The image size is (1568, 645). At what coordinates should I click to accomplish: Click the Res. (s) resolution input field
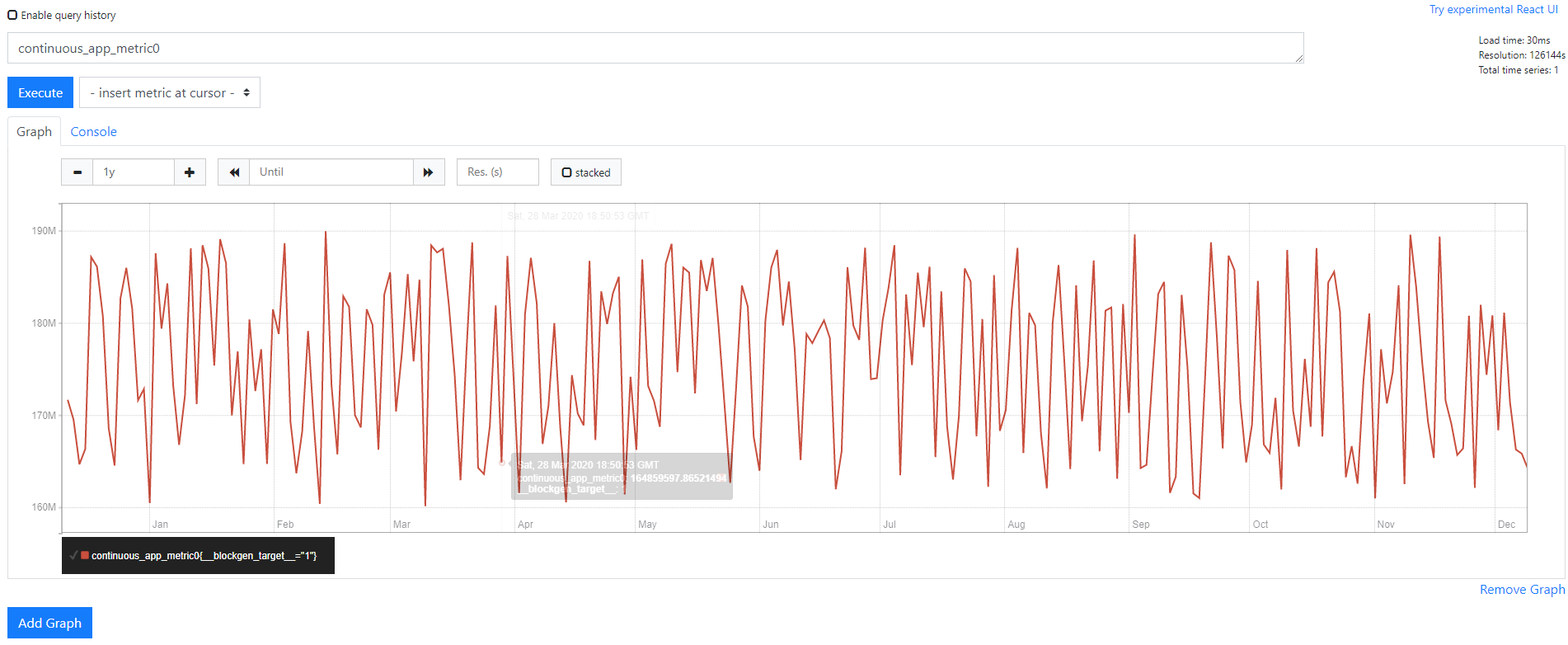coord(497,172)
